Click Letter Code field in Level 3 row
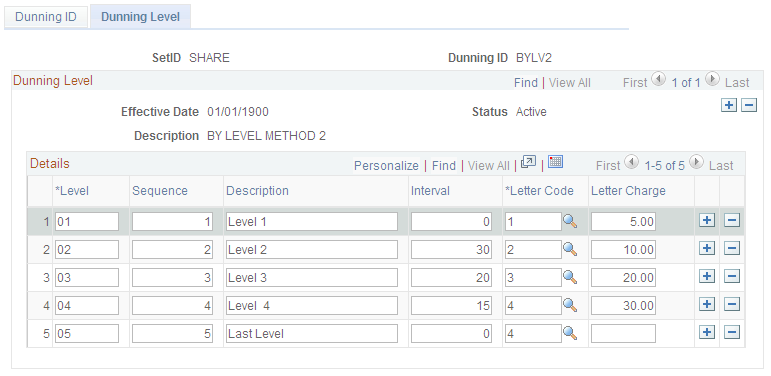 tap(533, 278)
